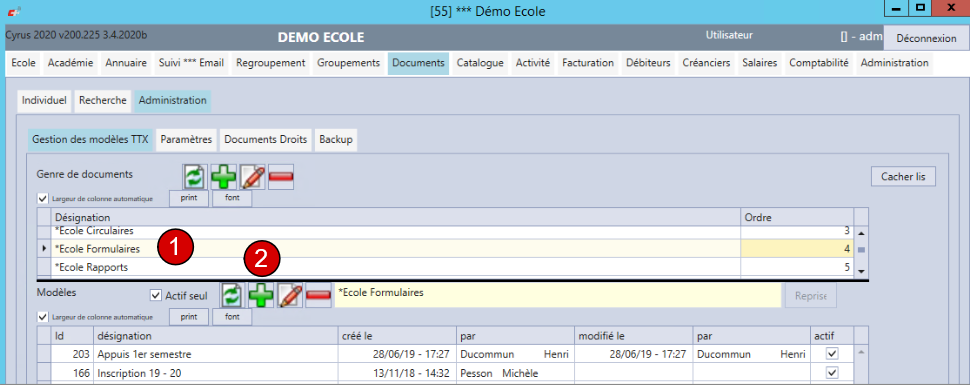The image size is (970, 385).
Task: Click the Déconnexion button
Action: pyautogui.click(x=926, y=38)
